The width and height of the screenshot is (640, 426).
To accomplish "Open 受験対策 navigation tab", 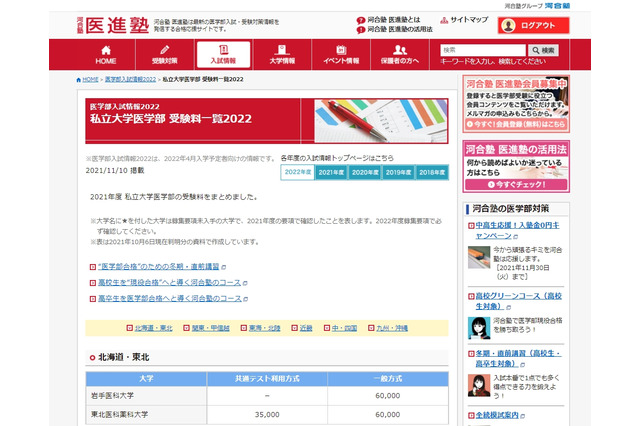I will pyautogui.click(x=164, y=55).
